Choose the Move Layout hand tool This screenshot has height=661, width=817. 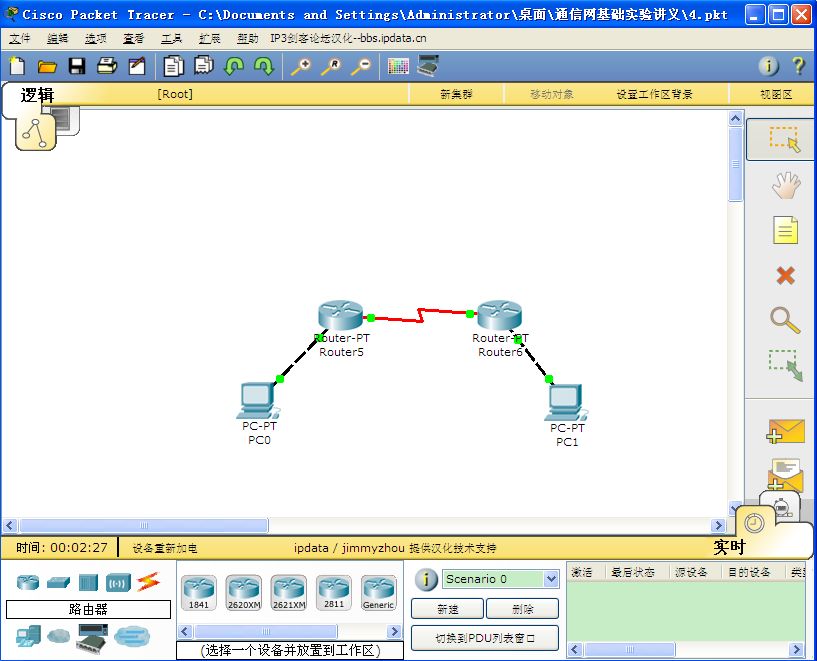[786, 185]
